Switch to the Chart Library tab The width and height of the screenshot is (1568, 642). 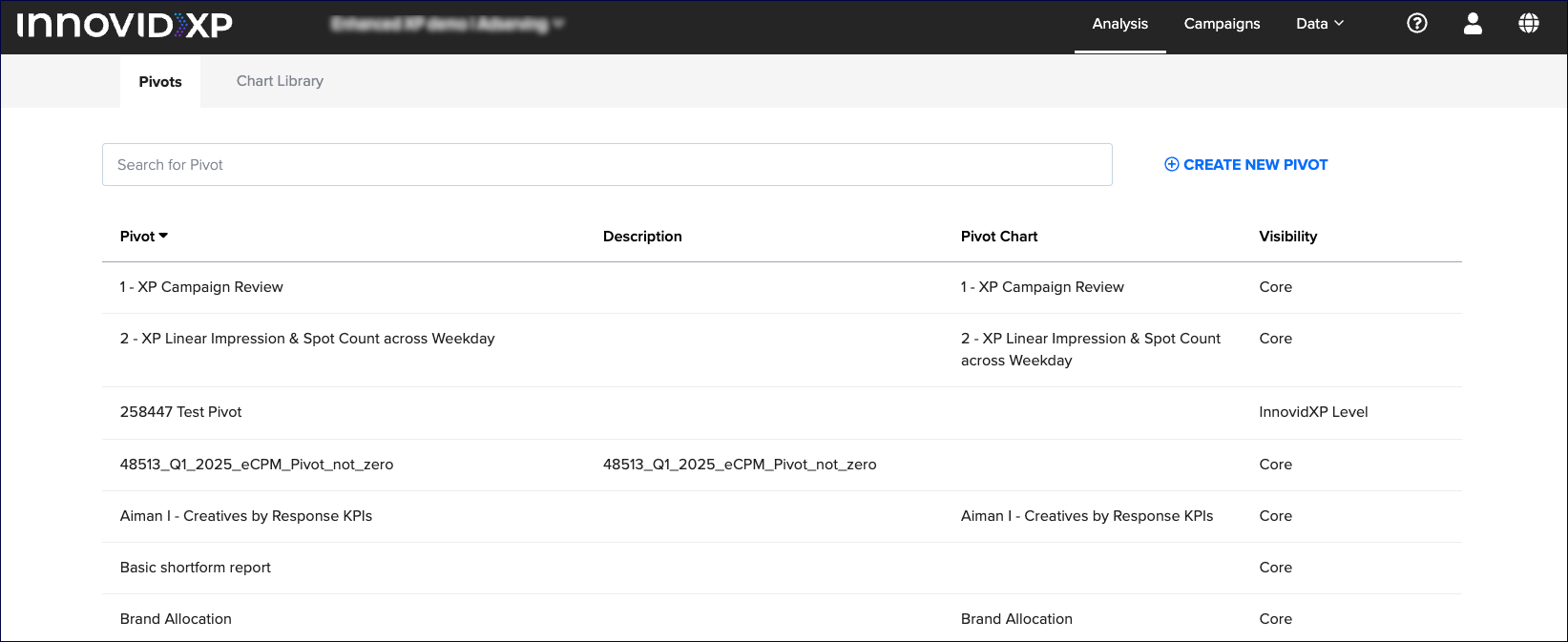coord(280,81)
